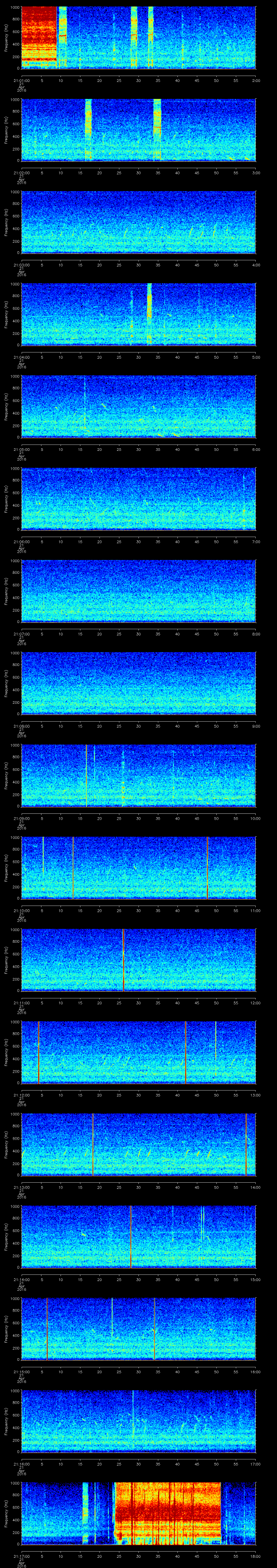
Task: Click the '13:00' end time label
Action: pyautogui.click(x=255, y=1095)
